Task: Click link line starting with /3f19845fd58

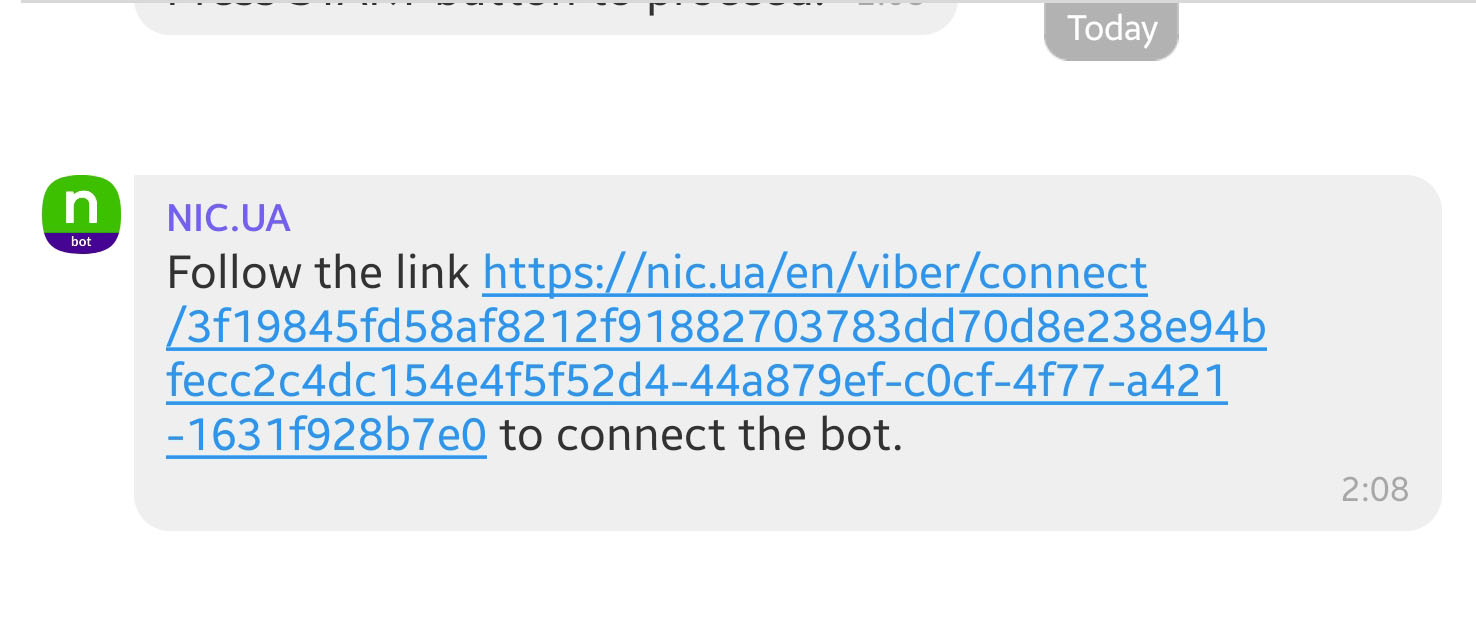Action: [x=716, y=328]
